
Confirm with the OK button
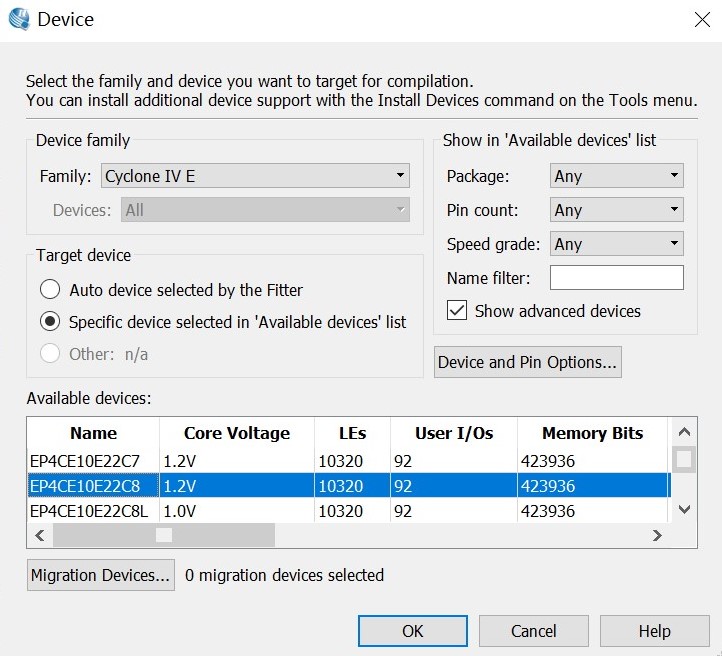point(413,631)
